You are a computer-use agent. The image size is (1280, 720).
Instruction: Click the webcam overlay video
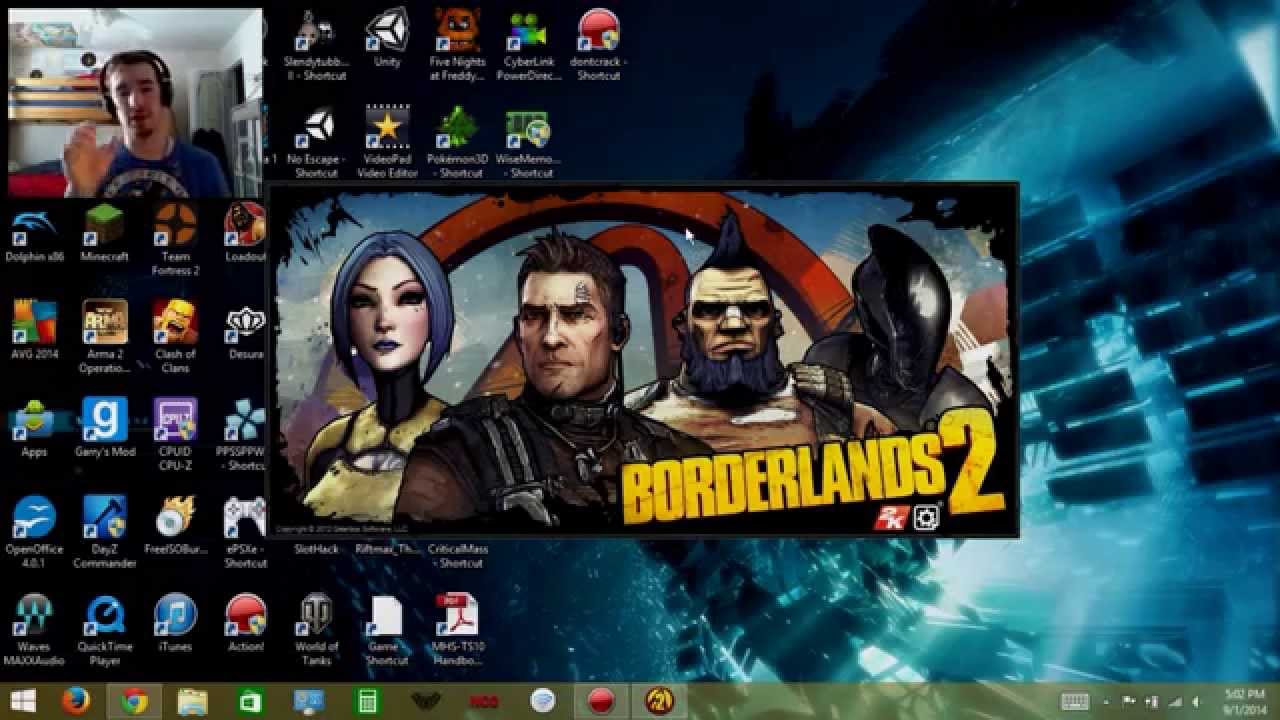[135, 103]
